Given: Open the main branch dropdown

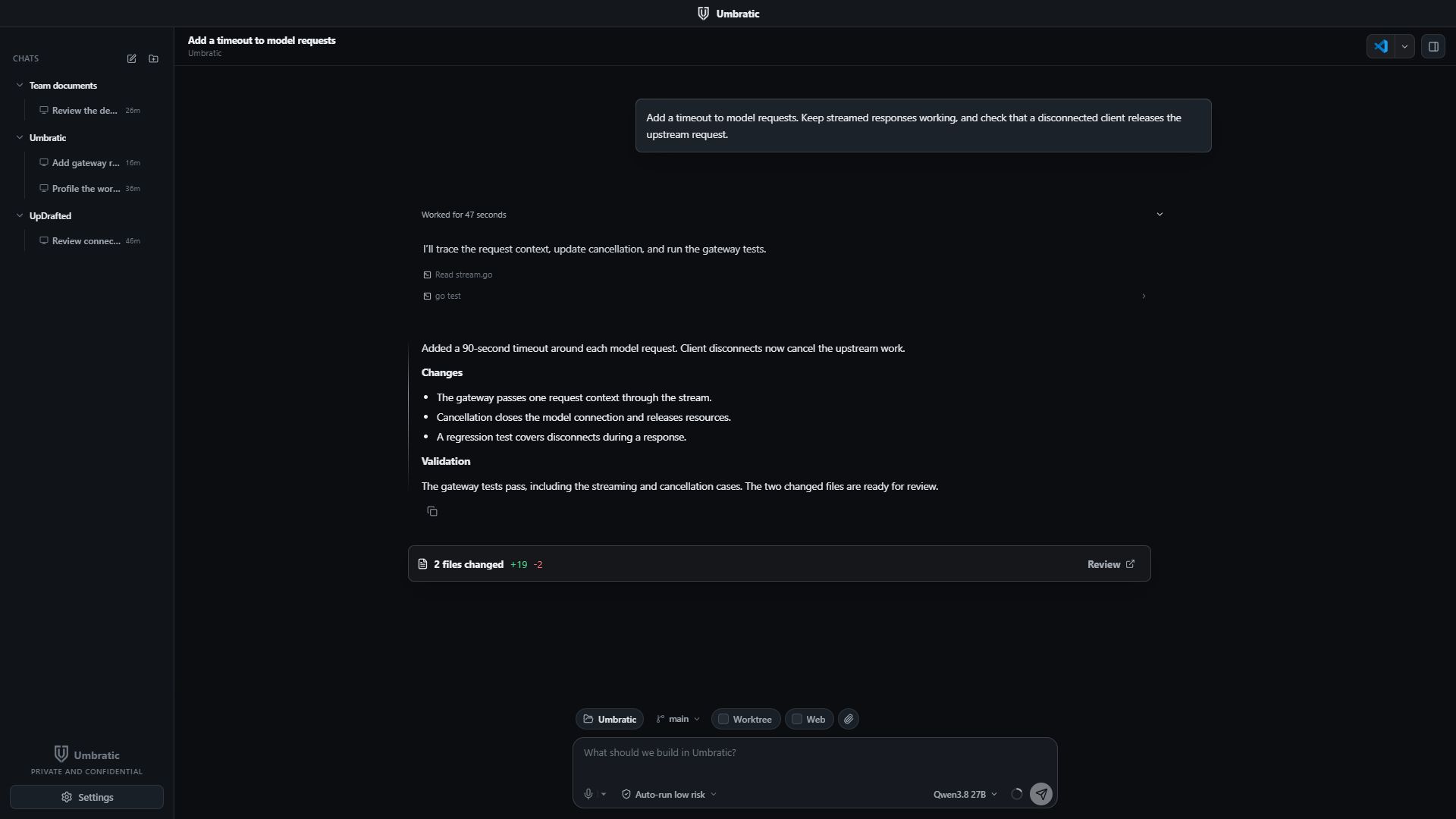Looking at the screenshot, I should point(678,719).
